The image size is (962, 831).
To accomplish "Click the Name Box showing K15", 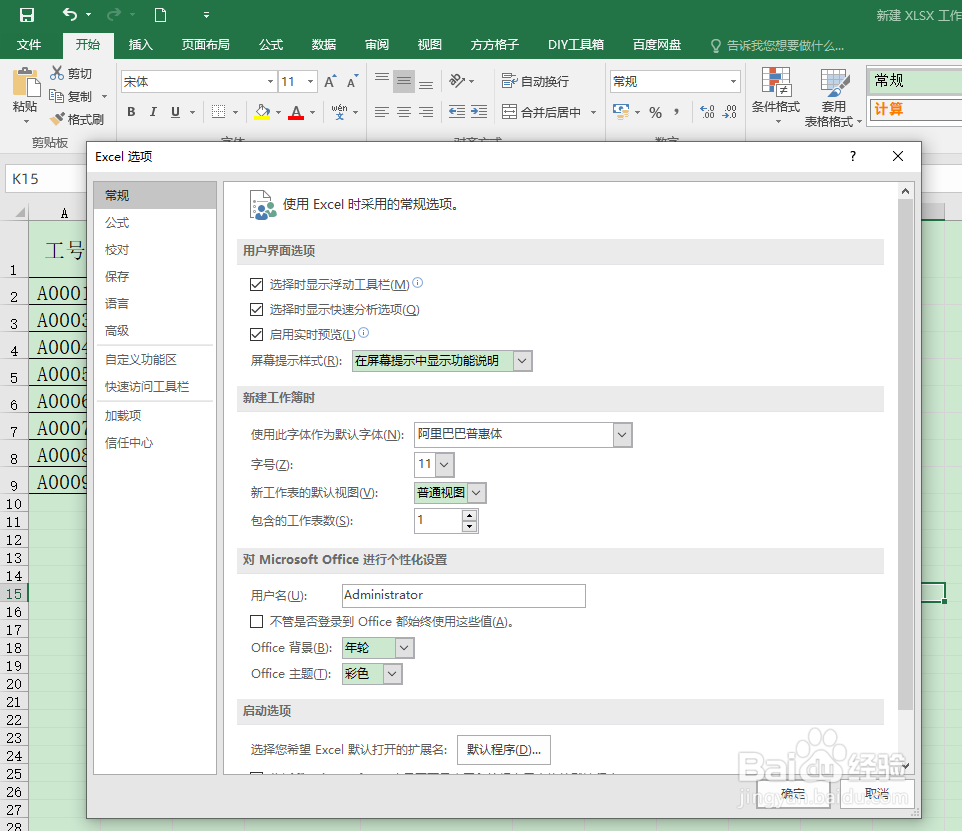I will pyautogui.click(x=46, y=179).
